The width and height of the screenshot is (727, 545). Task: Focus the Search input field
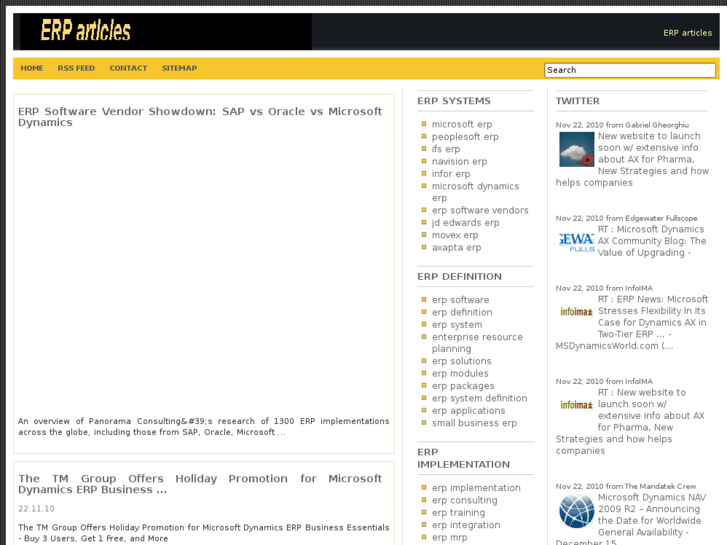[x=630, y=70]
